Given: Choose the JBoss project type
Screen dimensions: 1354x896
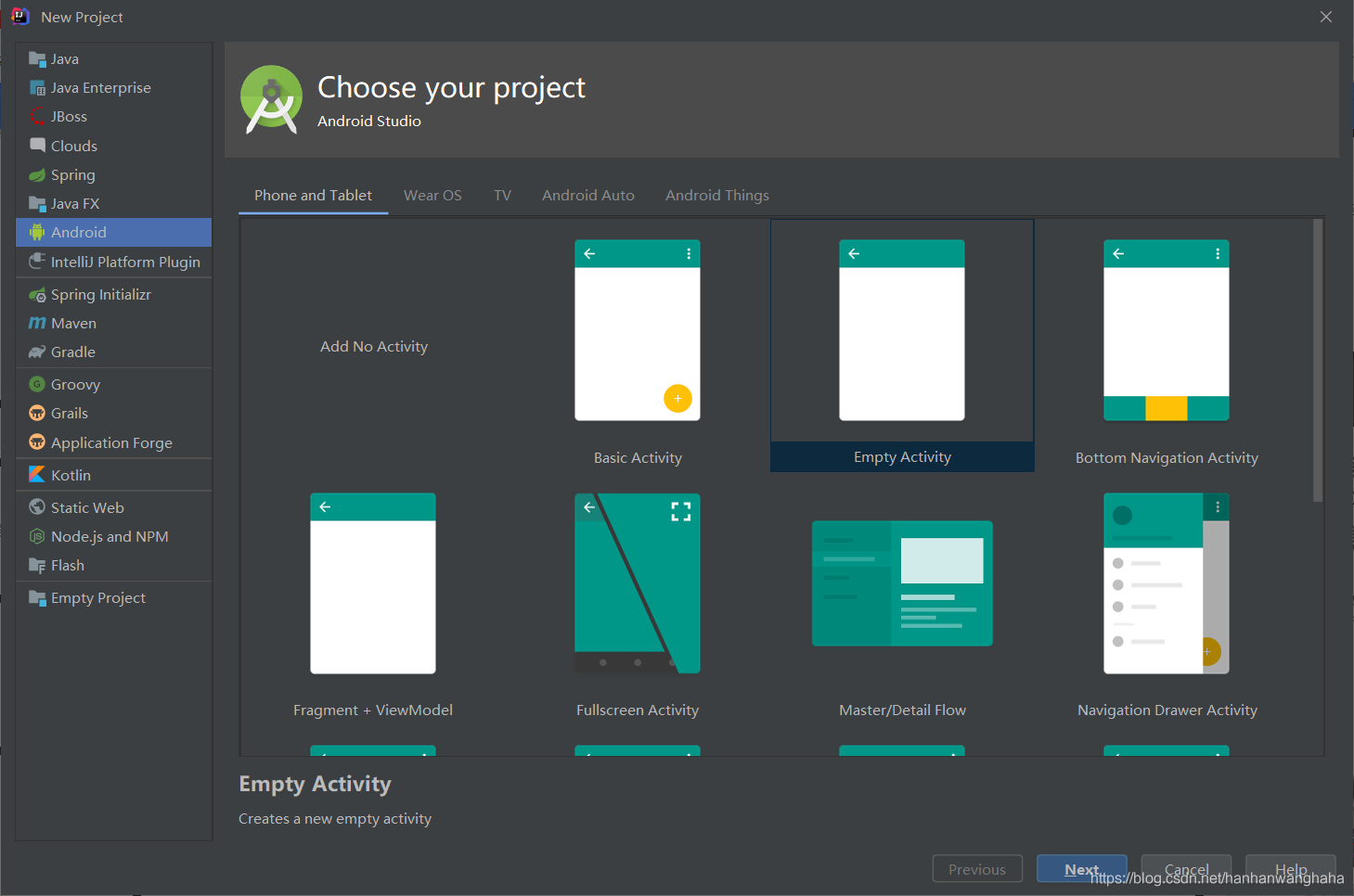Looking at the screenshot, I should pos(69,116).
